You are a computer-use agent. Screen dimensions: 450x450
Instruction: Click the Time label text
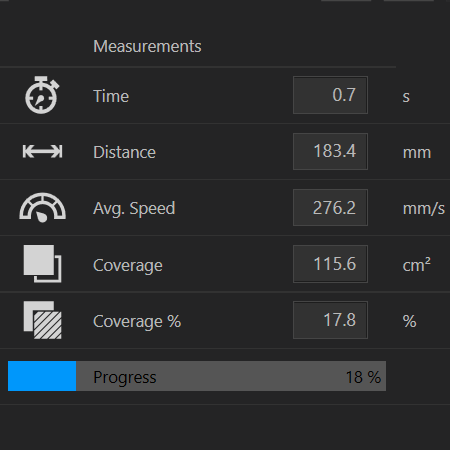coord(111,96)
